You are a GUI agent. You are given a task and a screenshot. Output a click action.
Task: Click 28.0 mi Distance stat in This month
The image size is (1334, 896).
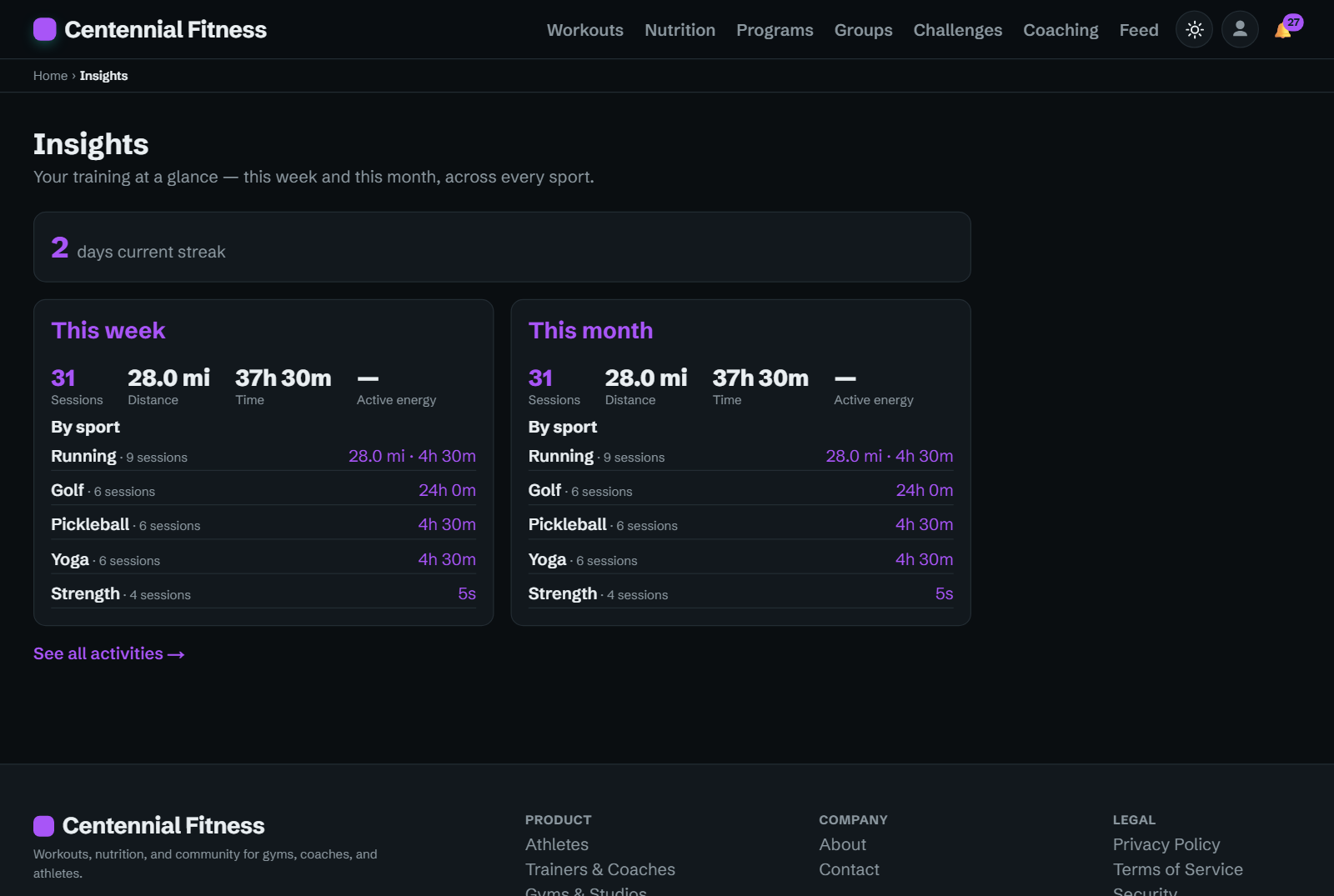(x=646, y=387)
